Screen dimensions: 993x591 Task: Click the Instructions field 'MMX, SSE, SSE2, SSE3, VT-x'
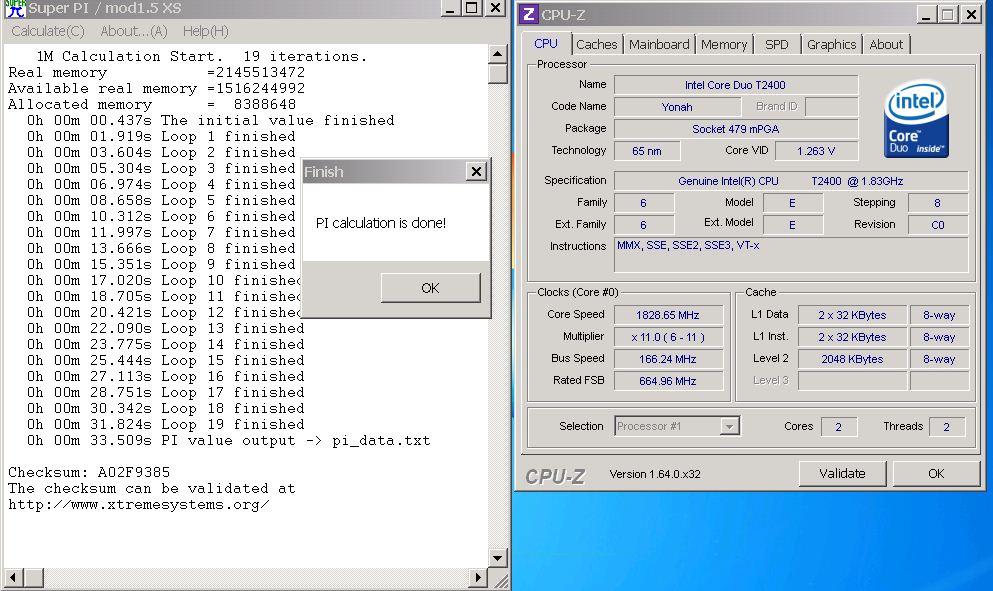(791, 255)
